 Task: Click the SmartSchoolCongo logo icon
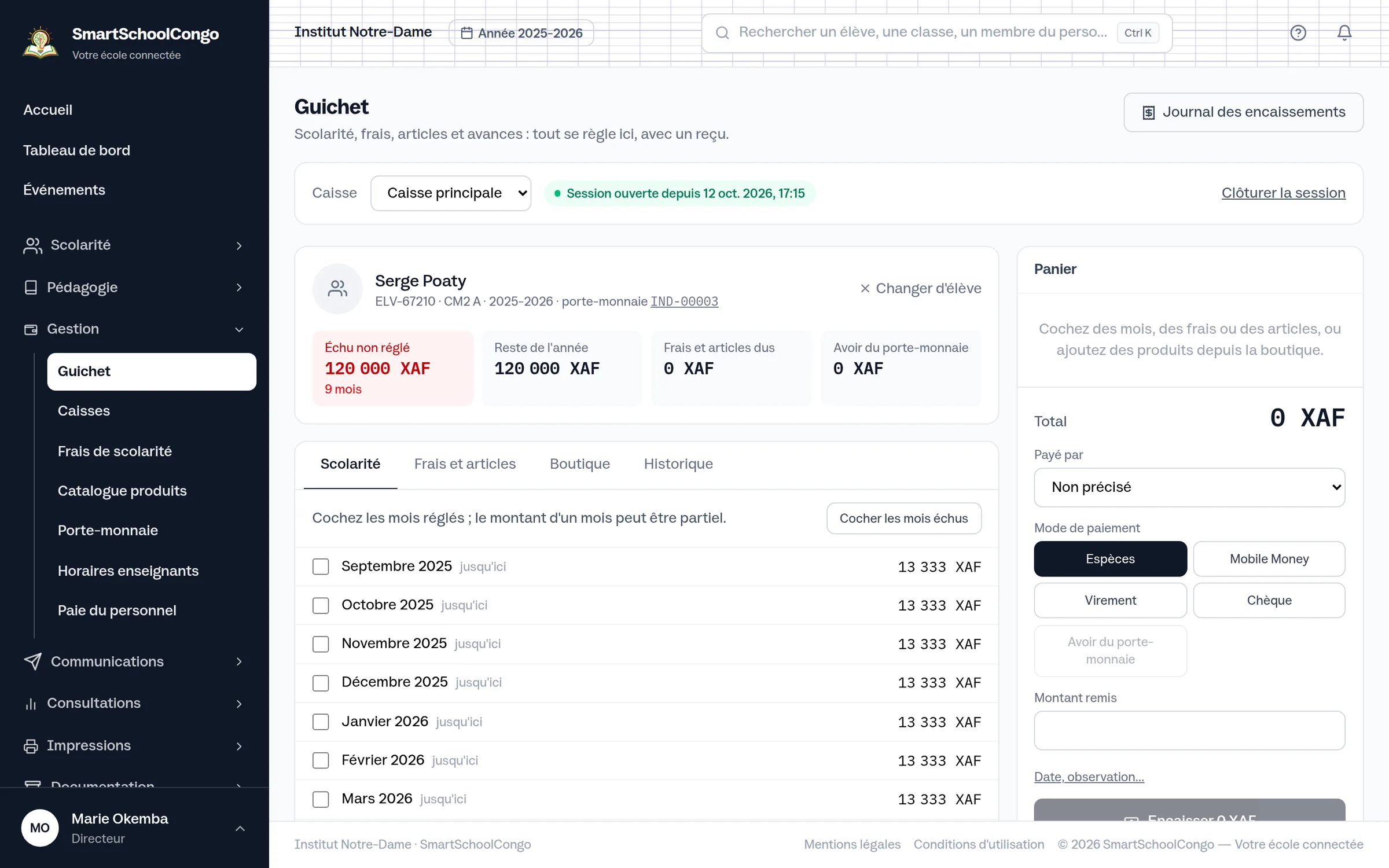pos(40,43)
